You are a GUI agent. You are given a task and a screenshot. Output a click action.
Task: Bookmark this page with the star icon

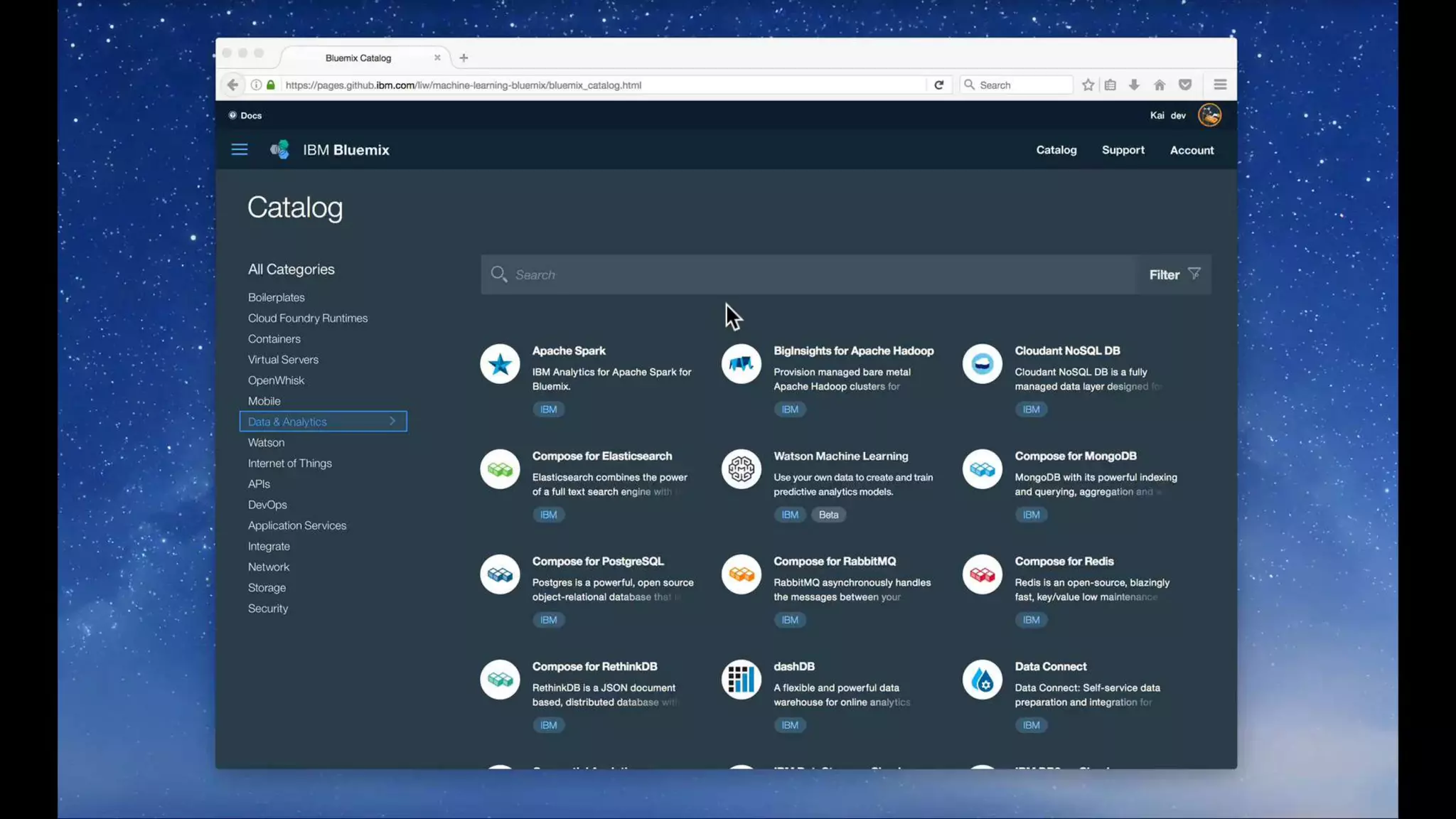point(1088,85)
